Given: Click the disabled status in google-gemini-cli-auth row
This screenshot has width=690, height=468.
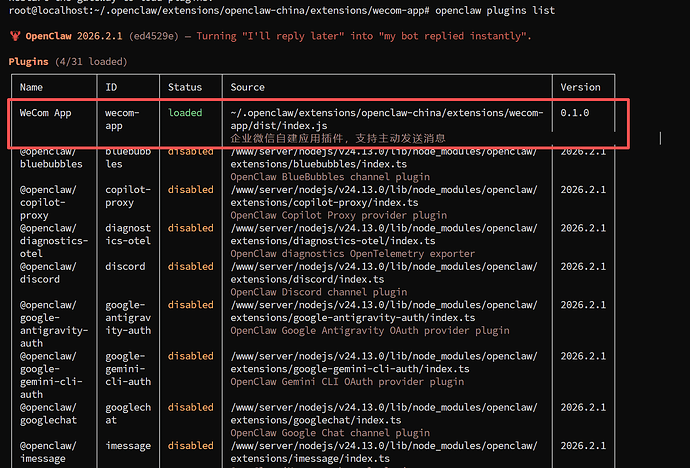Looking at the screenshot, I should click(191, 356).
